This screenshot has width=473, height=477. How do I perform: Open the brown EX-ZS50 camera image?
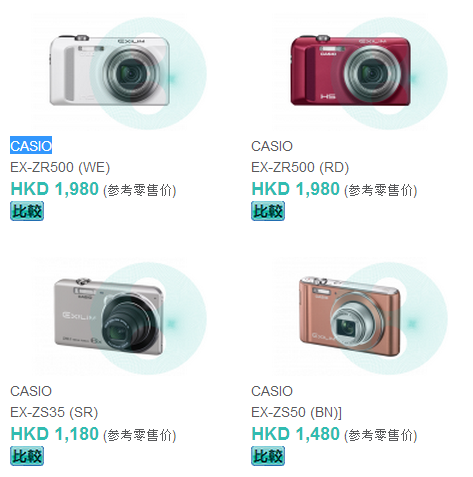361,317
